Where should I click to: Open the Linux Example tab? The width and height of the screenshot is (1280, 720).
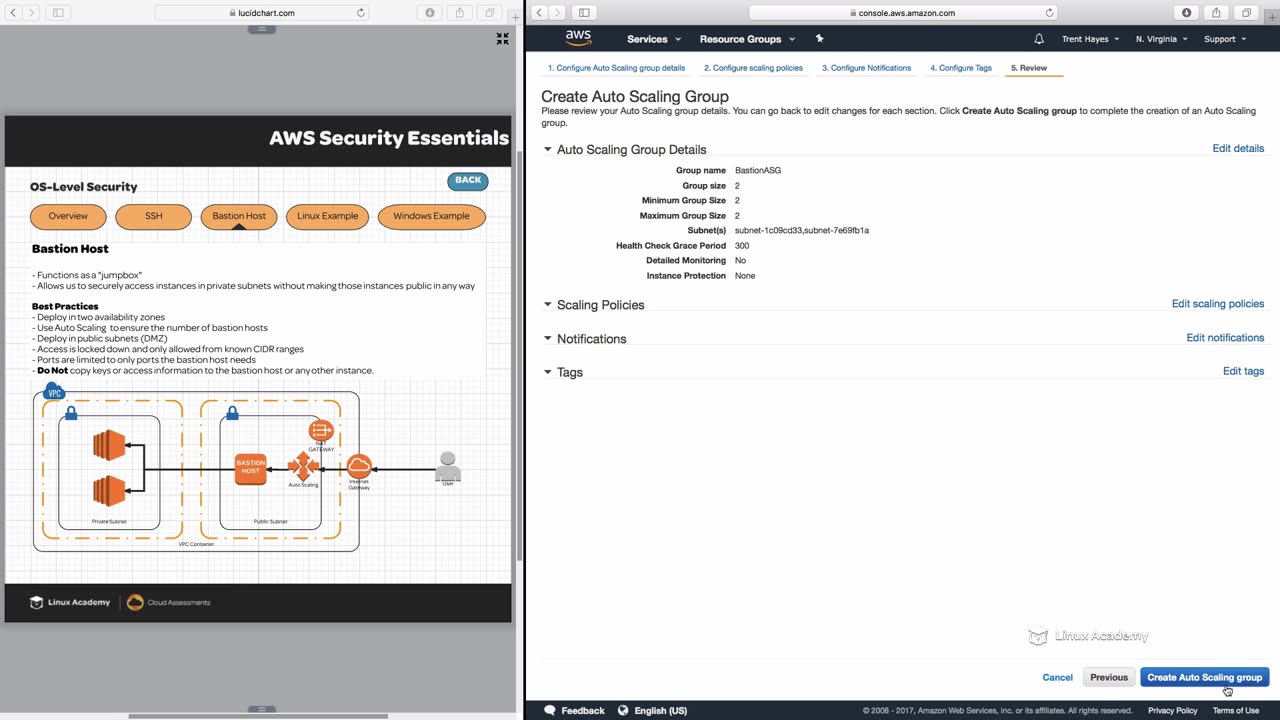coord(327,216)
